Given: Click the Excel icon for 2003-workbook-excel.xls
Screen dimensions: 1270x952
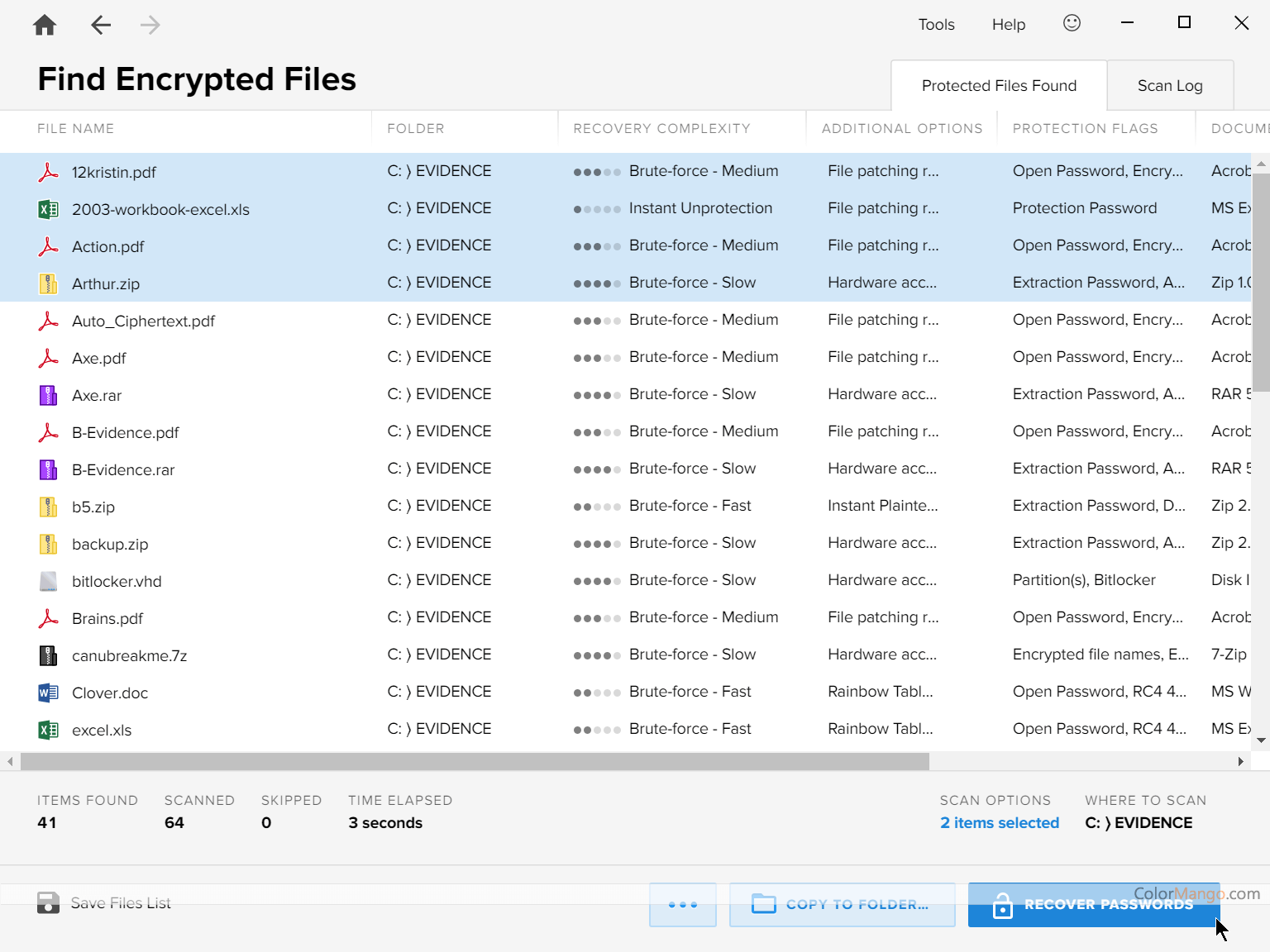Looking at the screenshot, I should tap(49, 209).
